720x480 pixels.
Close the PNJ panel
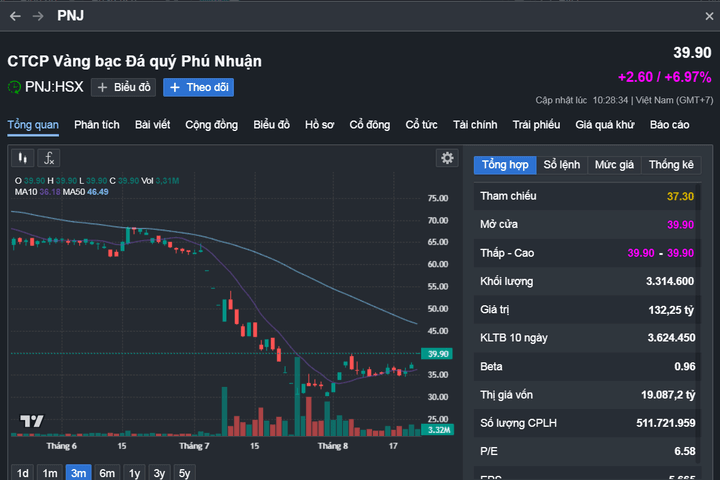pyautogui.click(x=709, y=17)
